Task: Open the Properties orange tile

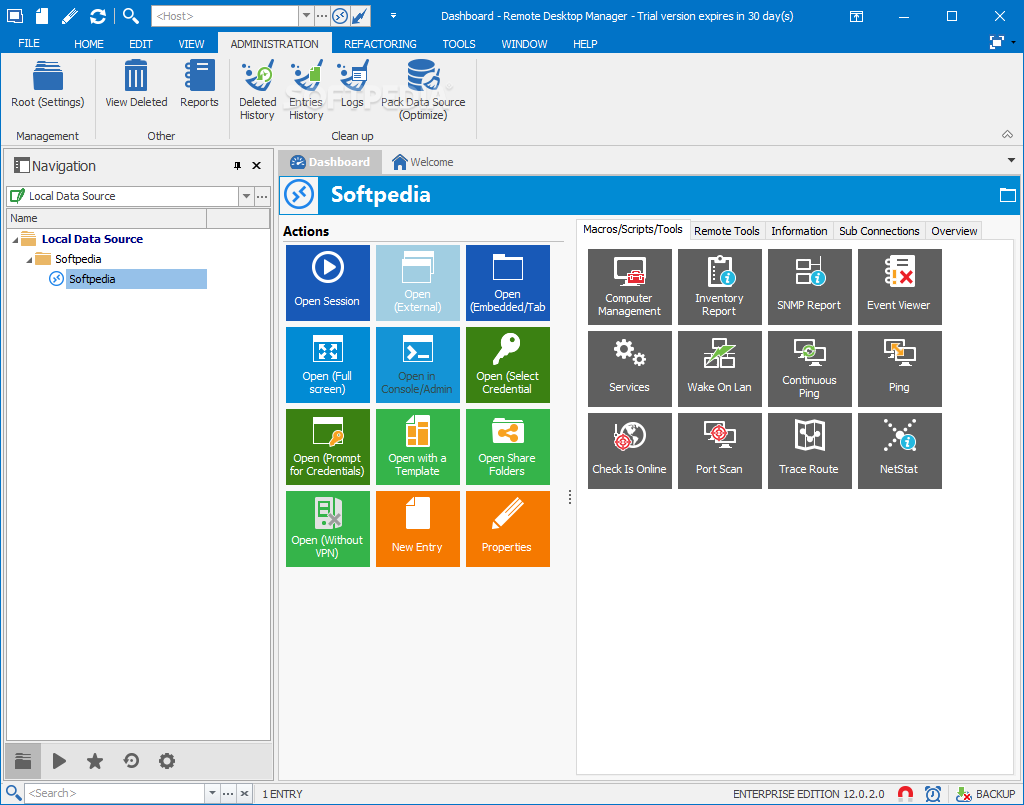Action: click(x=507, y=529)
